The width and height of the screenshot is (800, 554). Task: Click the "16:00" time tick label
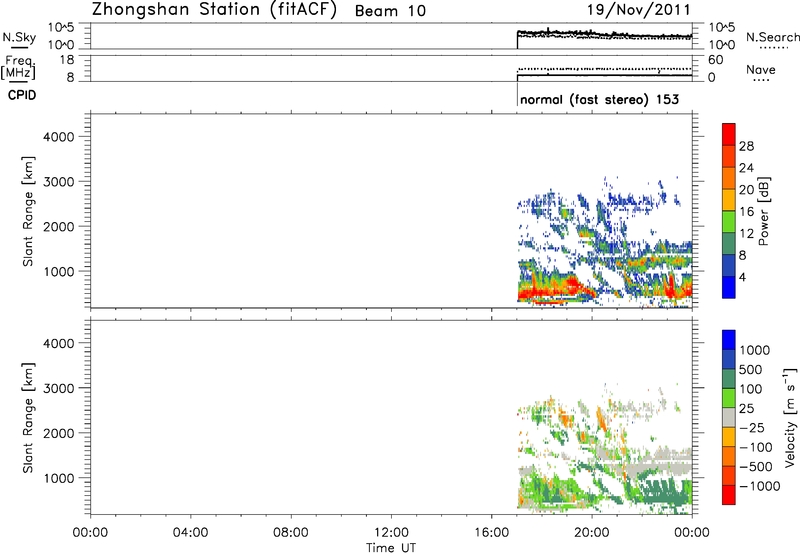click(491, 533)
